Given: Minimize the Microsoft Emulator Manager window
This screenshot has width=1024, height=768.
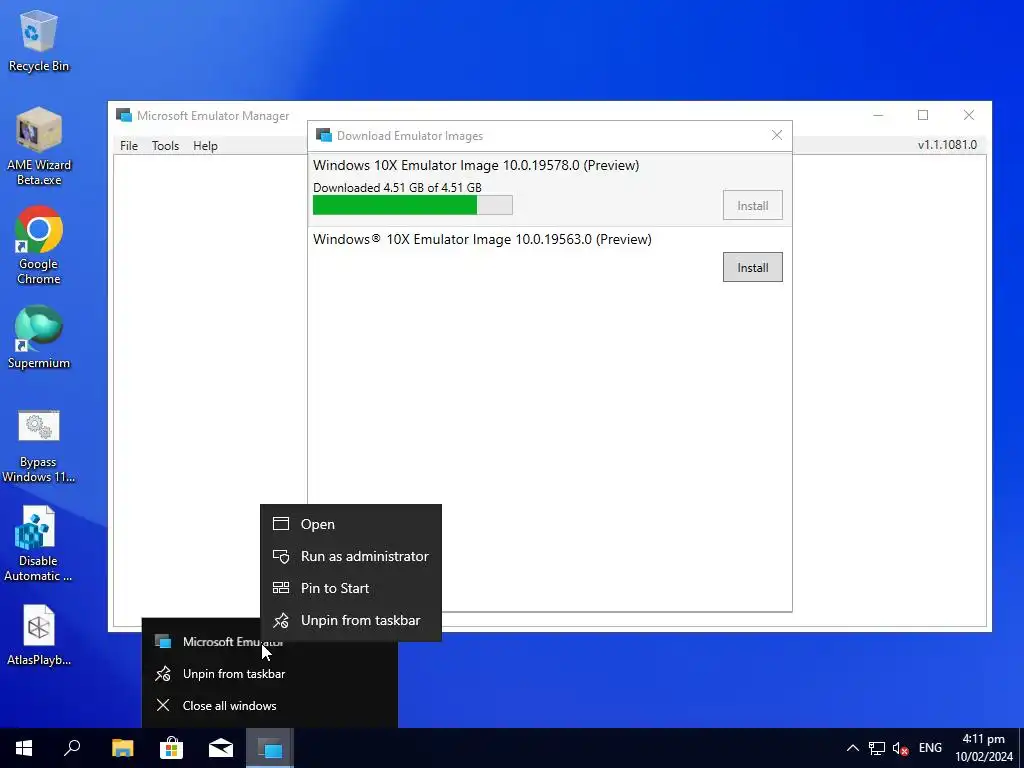Looking at the screenshot, I should (x=878, y=115).
